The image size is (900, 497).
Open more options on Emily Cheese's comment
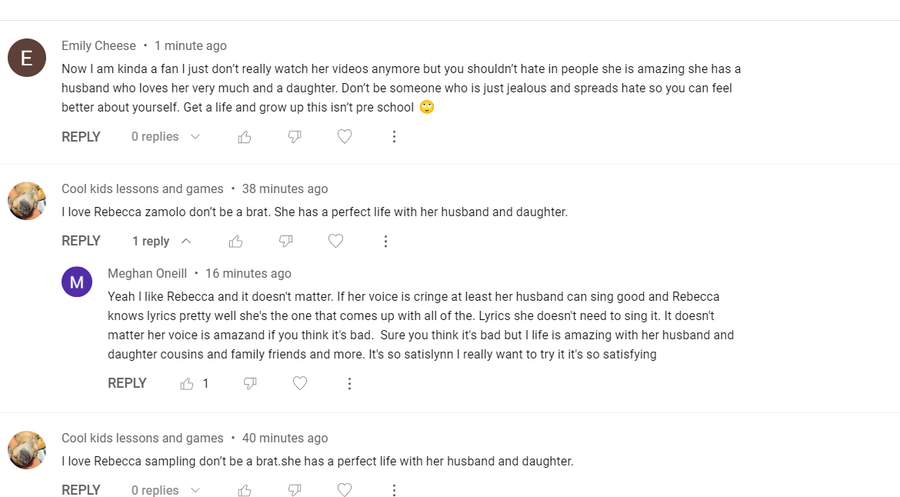(x=394, y=137)
